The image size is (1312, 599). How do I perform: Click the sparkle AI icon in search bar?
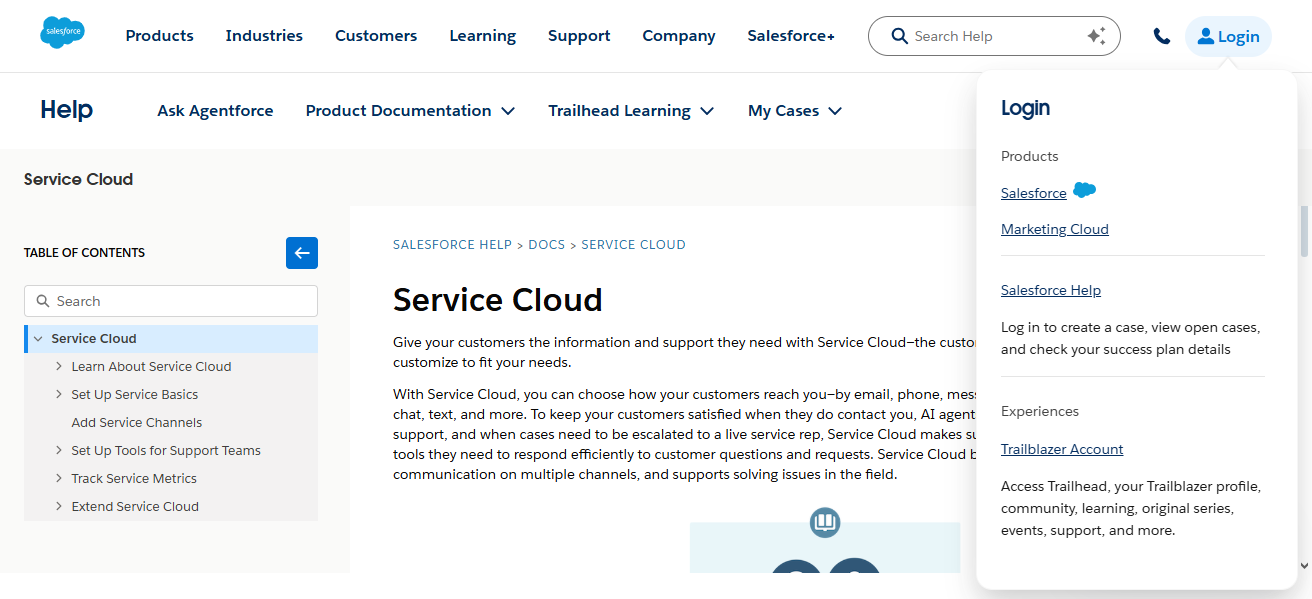[x=1096, y=36]
